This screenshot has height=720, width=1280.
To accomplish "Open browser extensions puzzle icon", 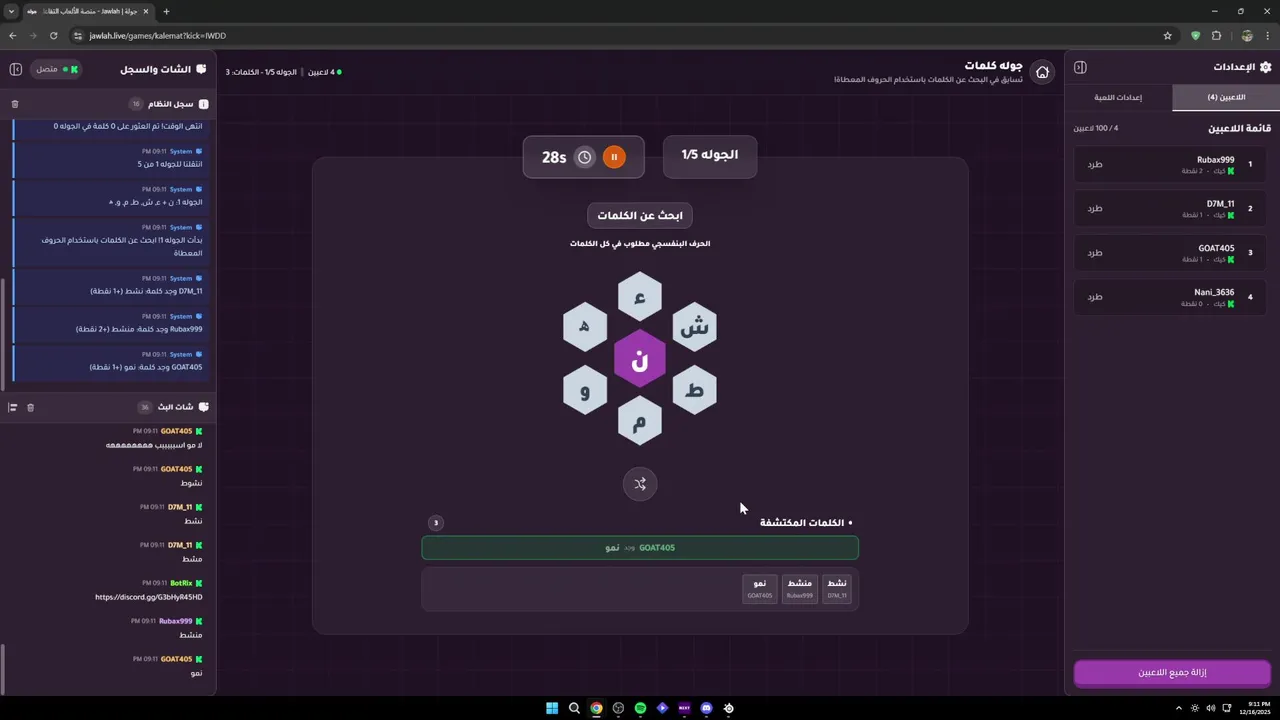I will (1216, 36).
